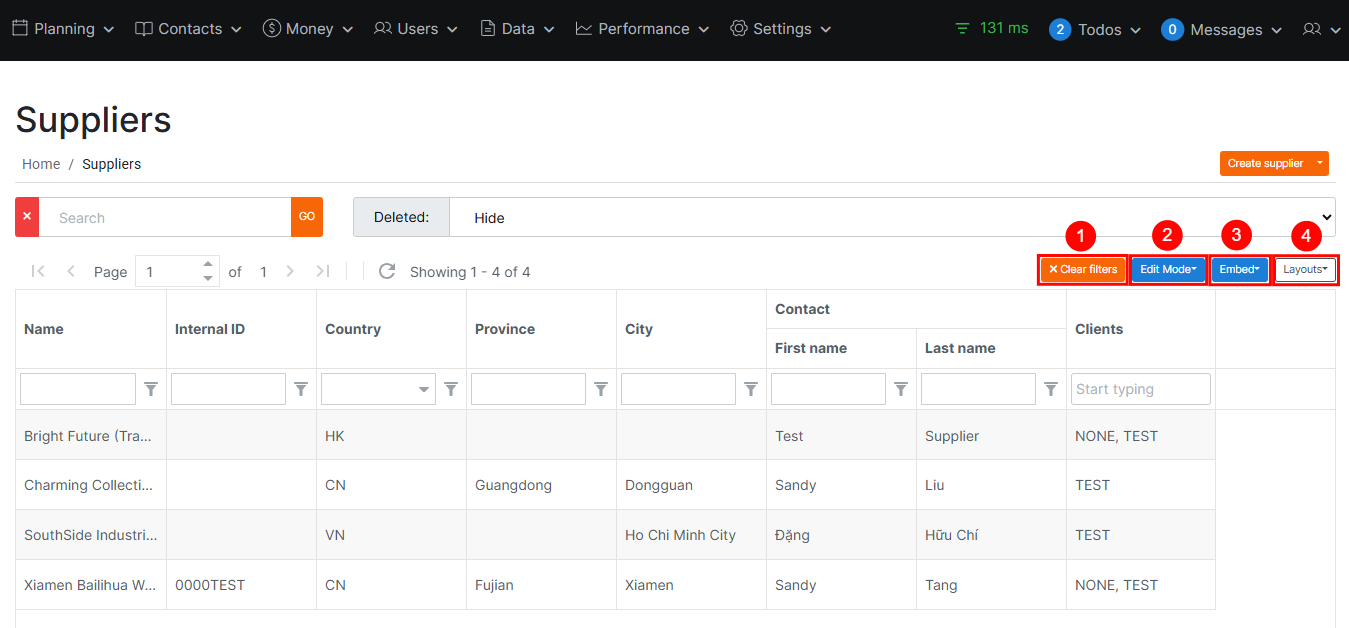Click the Ho Chi Minh City cell
The height and width of the screenshot is (628, 1349).
[x=691, y=535]
